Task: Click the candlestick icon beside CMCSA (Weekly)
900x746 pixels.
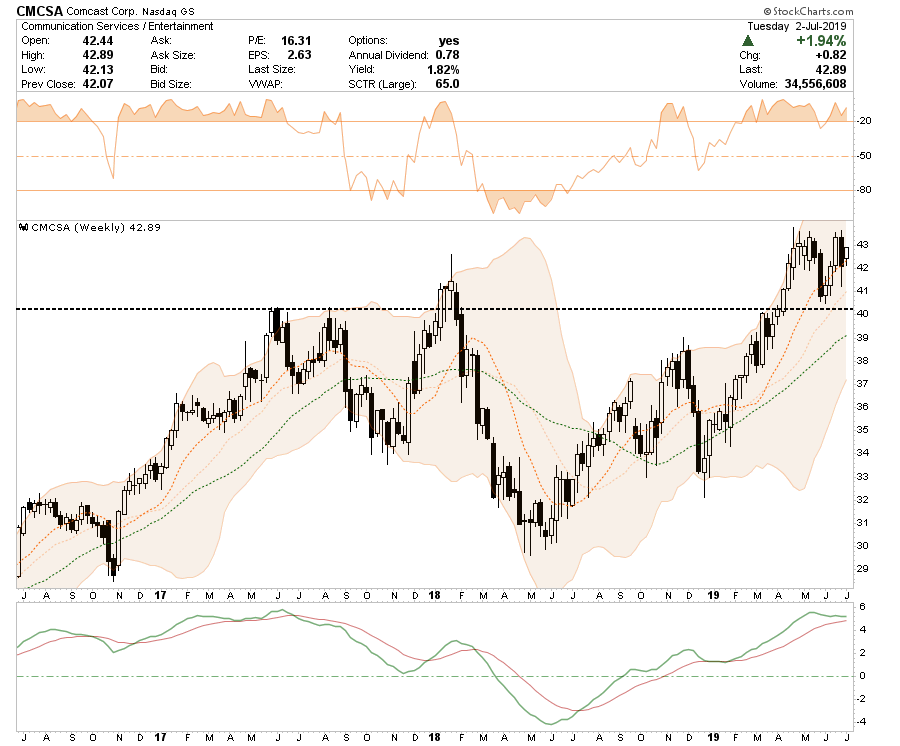Action: coord(24,227)
